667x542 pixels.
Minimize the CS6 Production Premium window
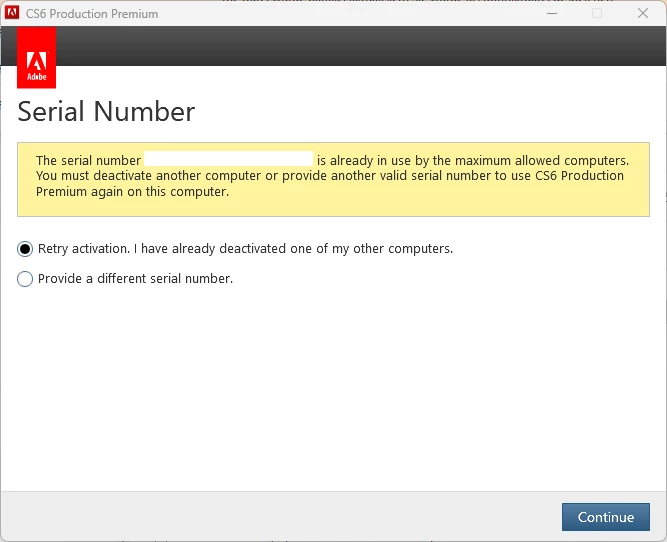552,13
